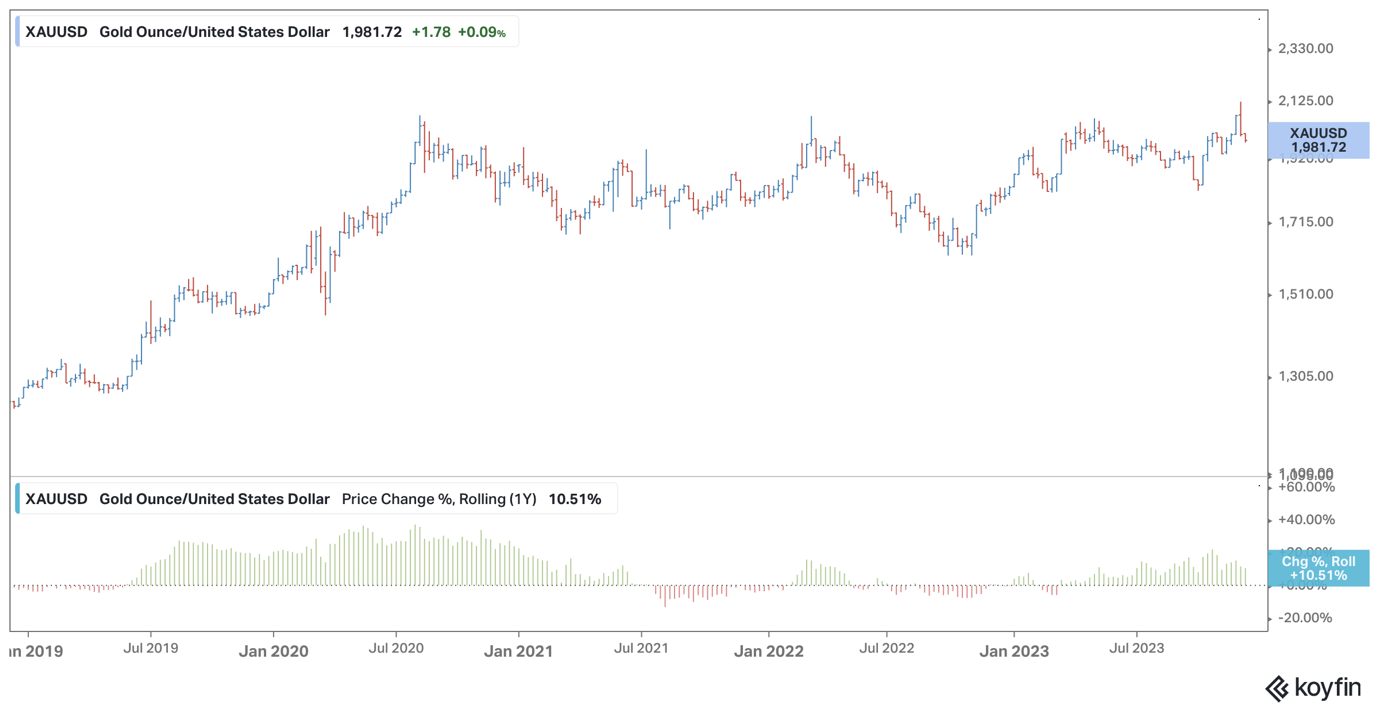Image resolution: width=1379 pixels, height=712 pixels.
Task: Click XAUUSD ticker in the top price legend
Action: [x=56, y=32]
